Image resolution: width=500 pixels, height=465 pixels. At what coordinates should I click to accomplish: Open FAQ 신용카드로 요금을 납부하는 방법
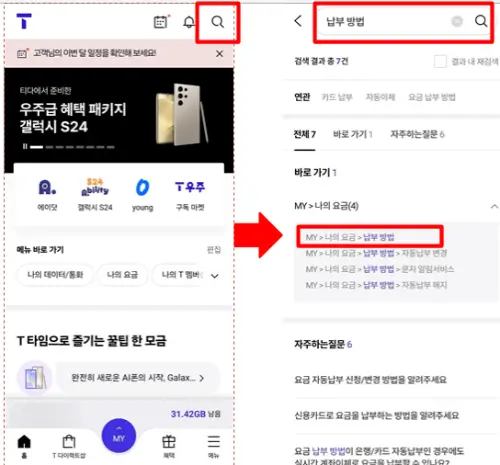(x=377, y=415)
